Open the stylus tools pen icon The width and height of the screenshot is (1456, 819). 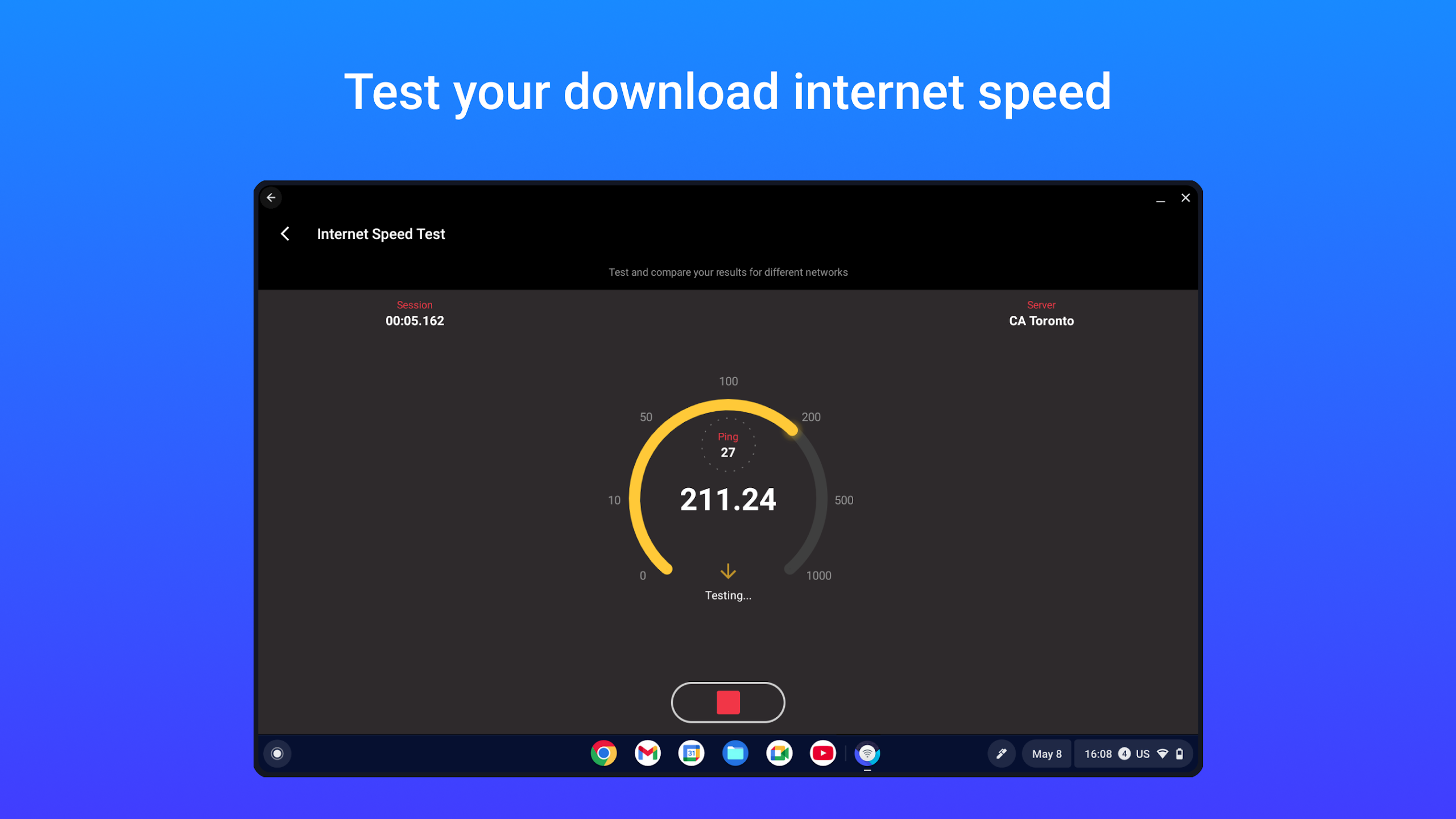pyautogui.click(x=1002, y=754)
